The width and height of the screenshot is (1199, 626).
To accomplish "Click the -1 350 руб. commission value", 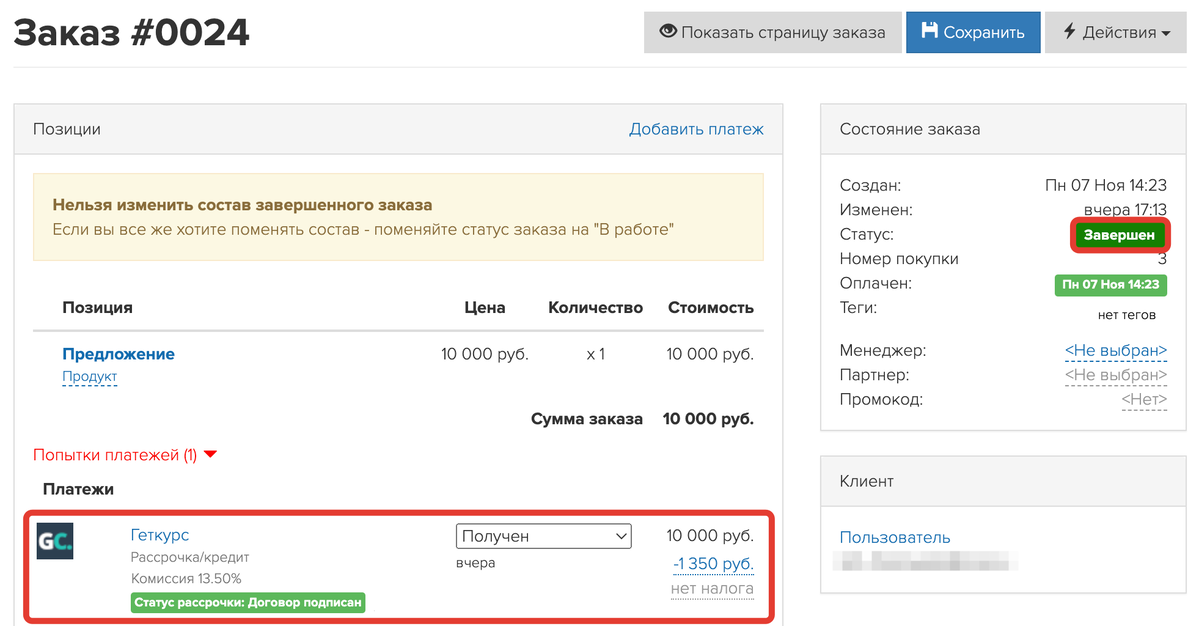I will pyautogui.click(x=713, y=563).
